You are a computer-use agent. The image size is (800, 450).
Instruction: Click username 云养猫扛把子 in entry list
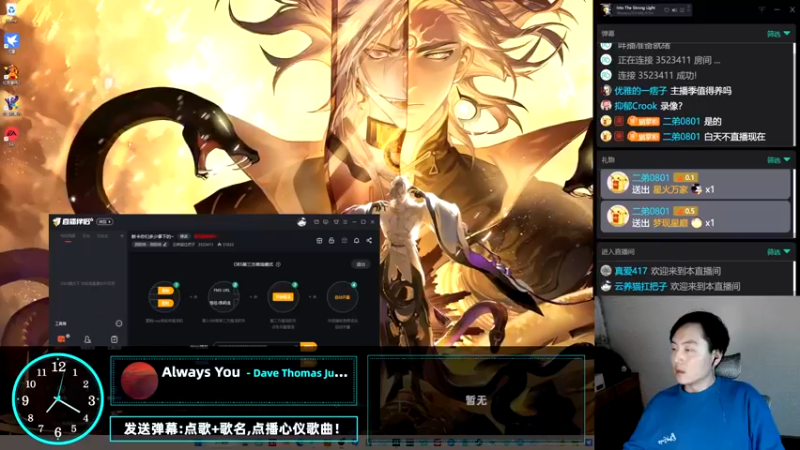pos(640,286)
